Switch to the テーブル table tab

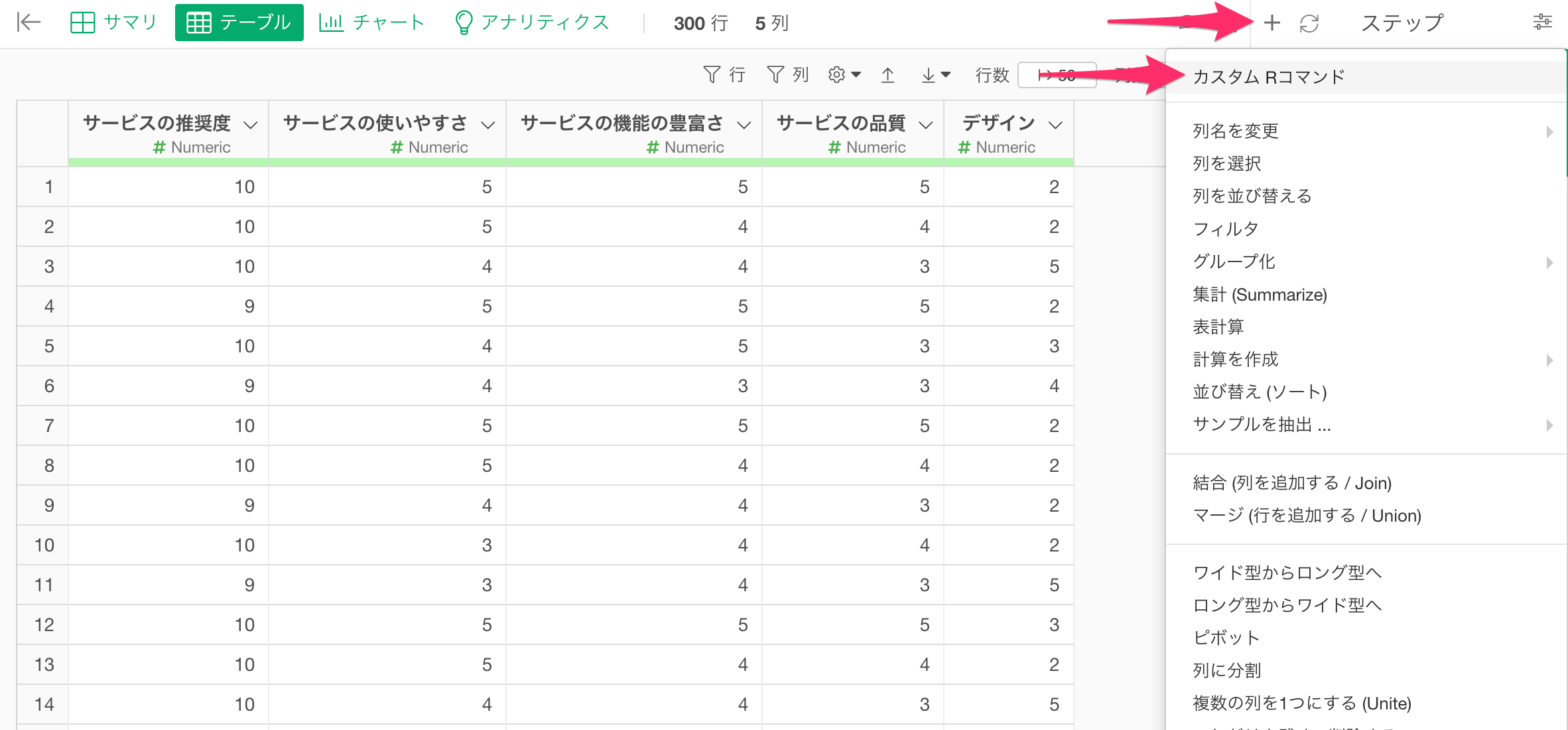(x=239, y=23)
